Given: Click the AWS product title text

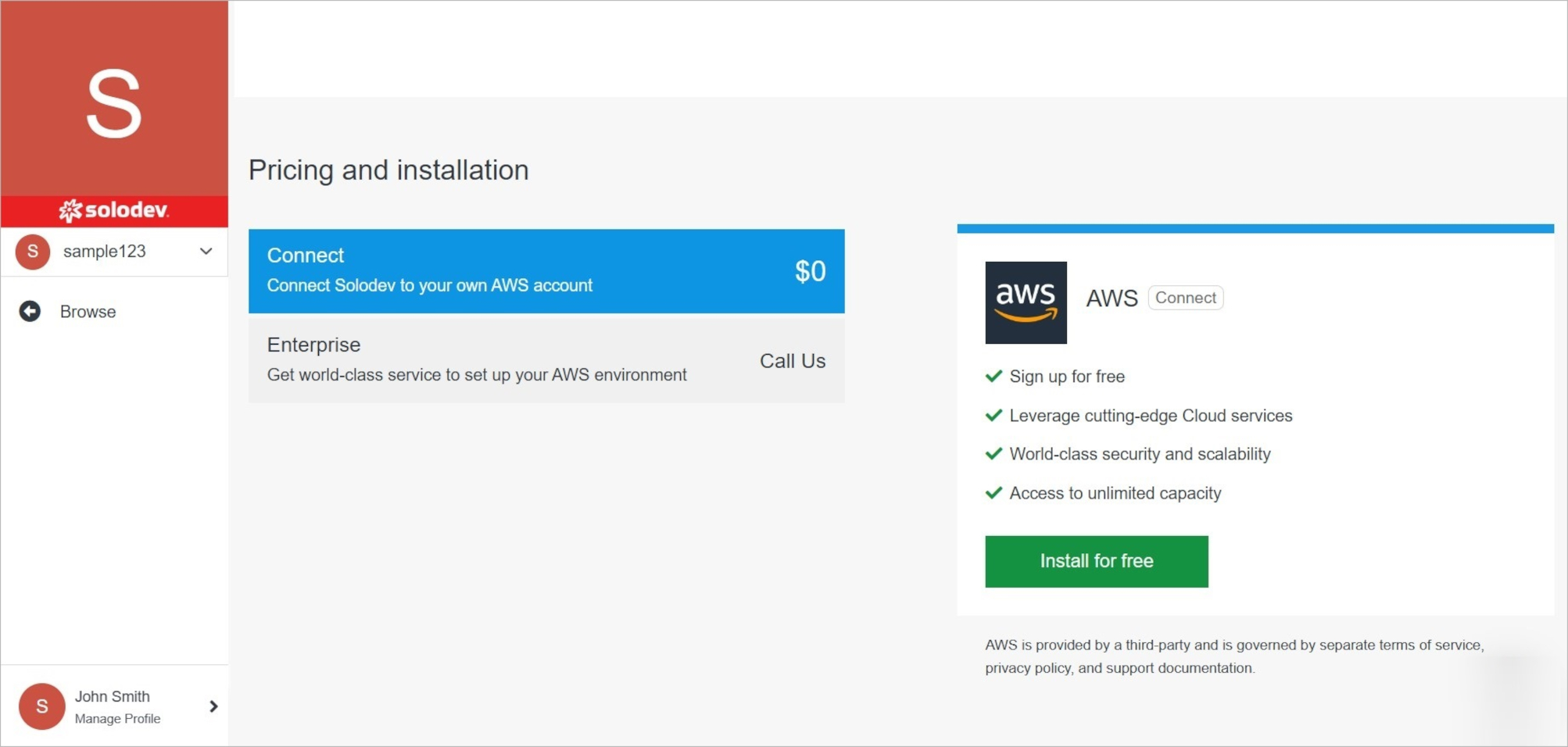Looking at the screenshot, I should point(1112,298).
